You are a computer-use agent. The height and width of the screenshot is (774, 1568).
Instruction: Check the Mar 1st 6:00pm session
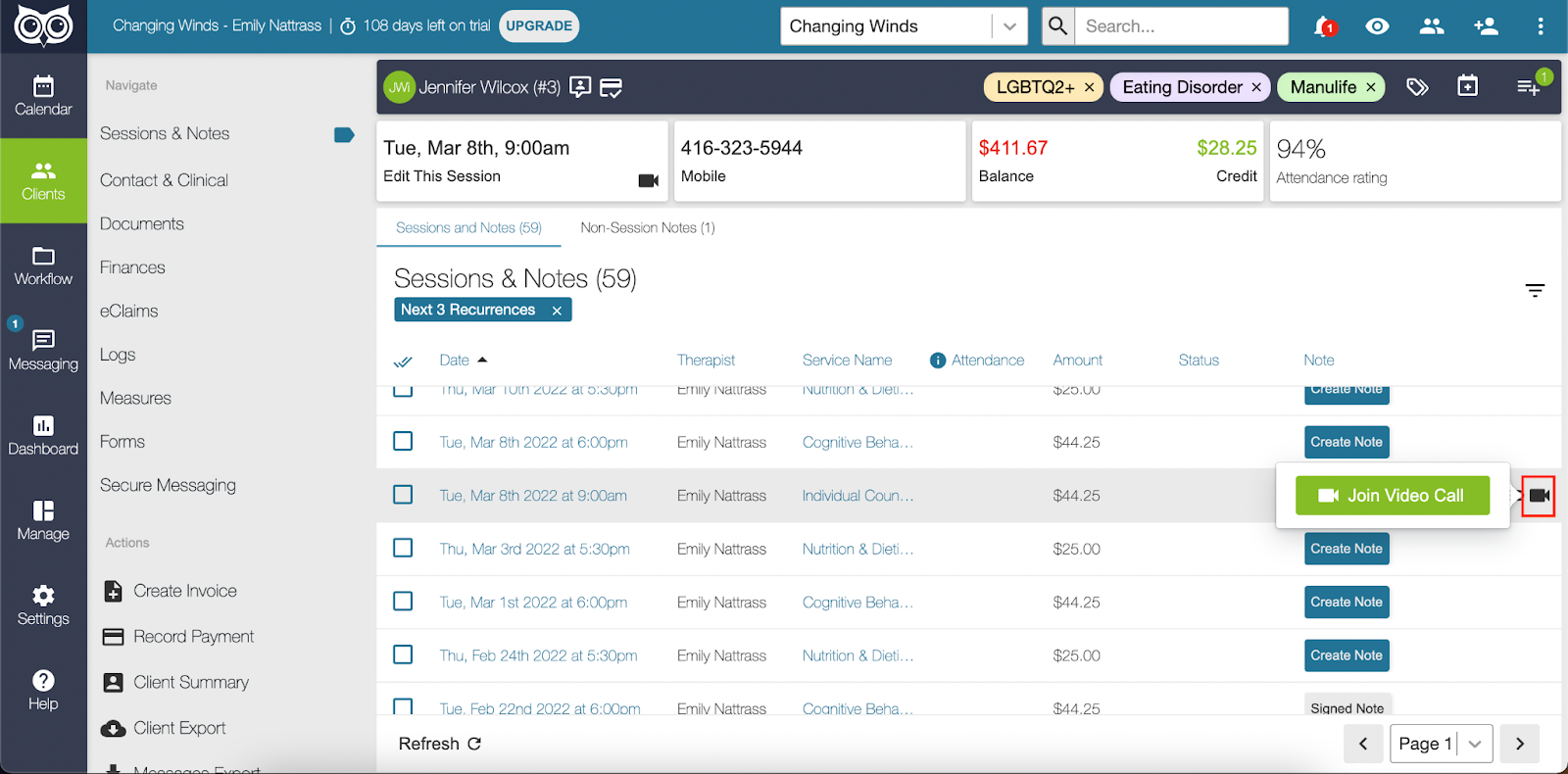point(403,601)
